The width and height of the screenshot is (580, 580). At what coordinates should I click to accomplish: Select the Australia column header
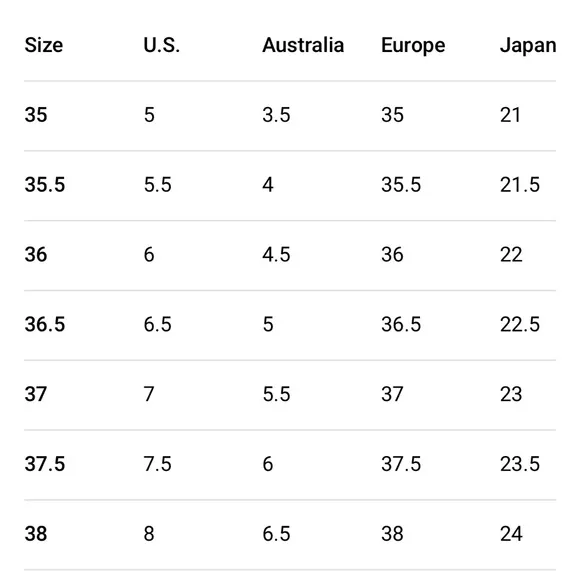(x=303, y=45)
